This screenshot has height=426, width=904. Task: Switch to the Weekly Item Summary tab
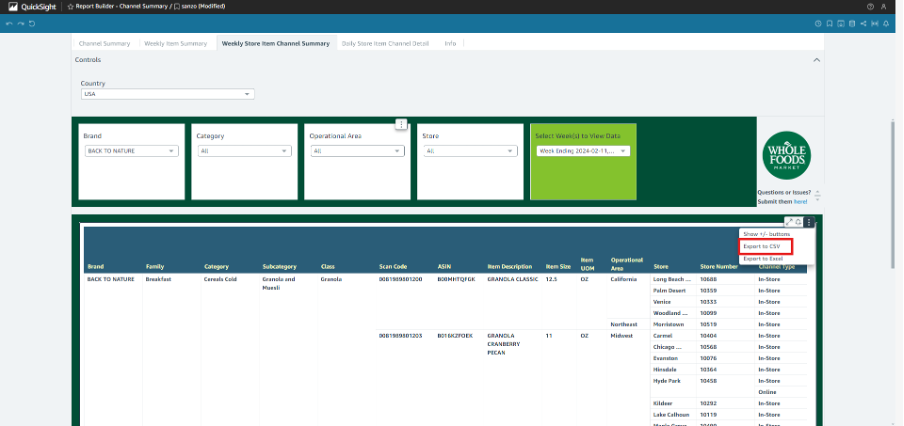175,43
